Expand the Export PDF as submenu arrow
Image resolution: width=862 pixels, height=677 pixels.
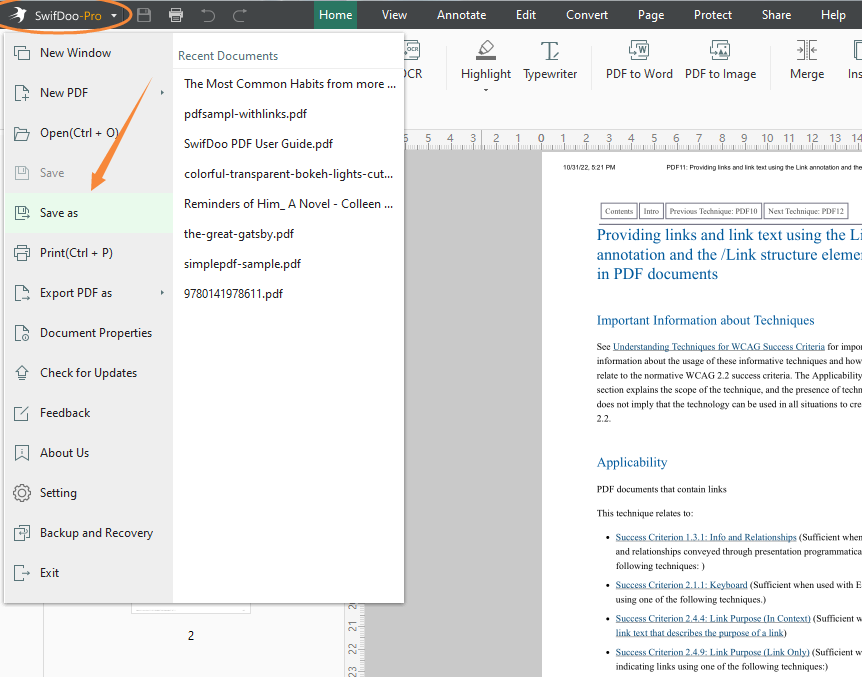coord(162,293)
